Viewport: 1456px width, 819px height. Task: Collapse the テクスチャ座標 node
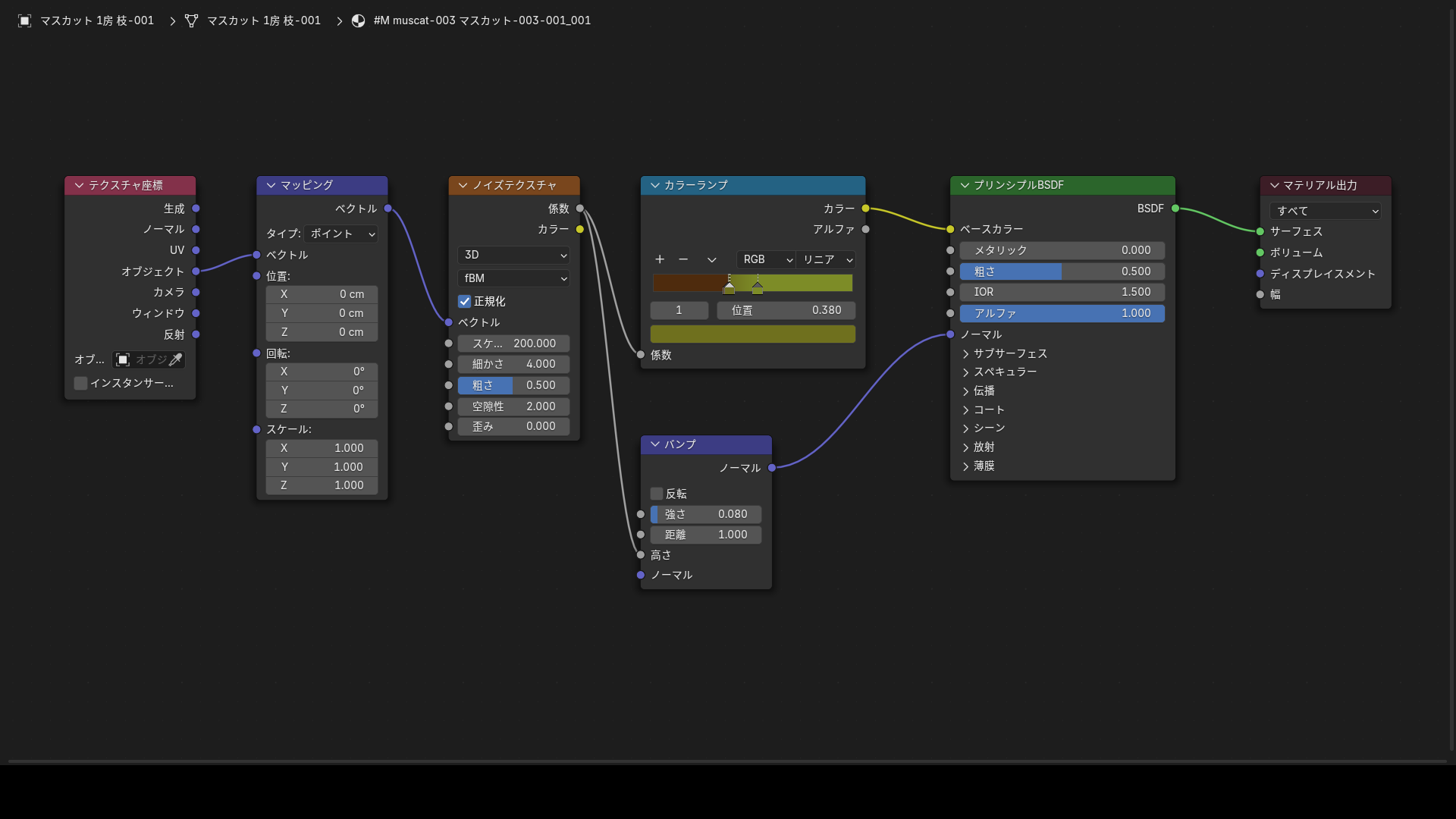(79, 185)
